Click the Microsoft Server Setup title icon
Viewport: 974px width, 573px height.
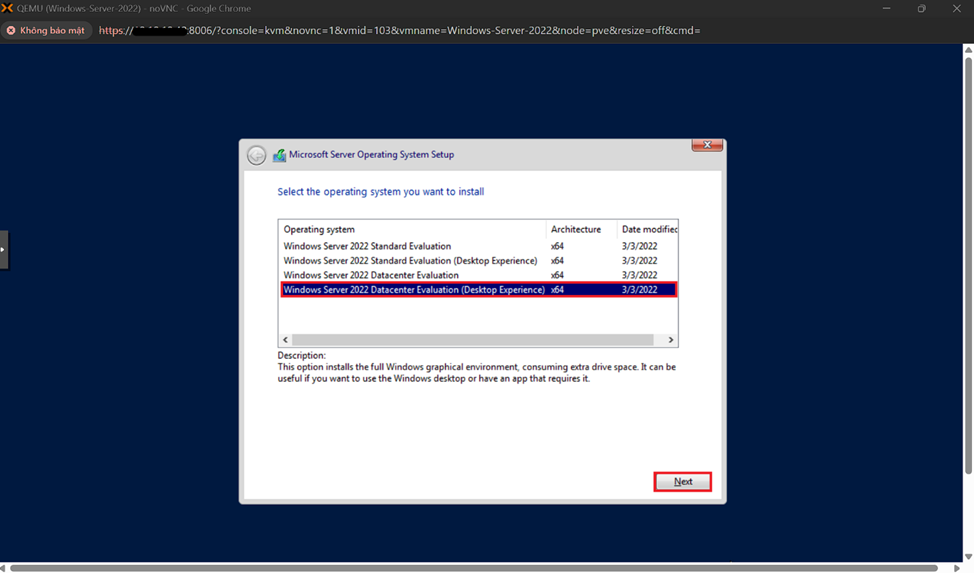tap(280, 155)
